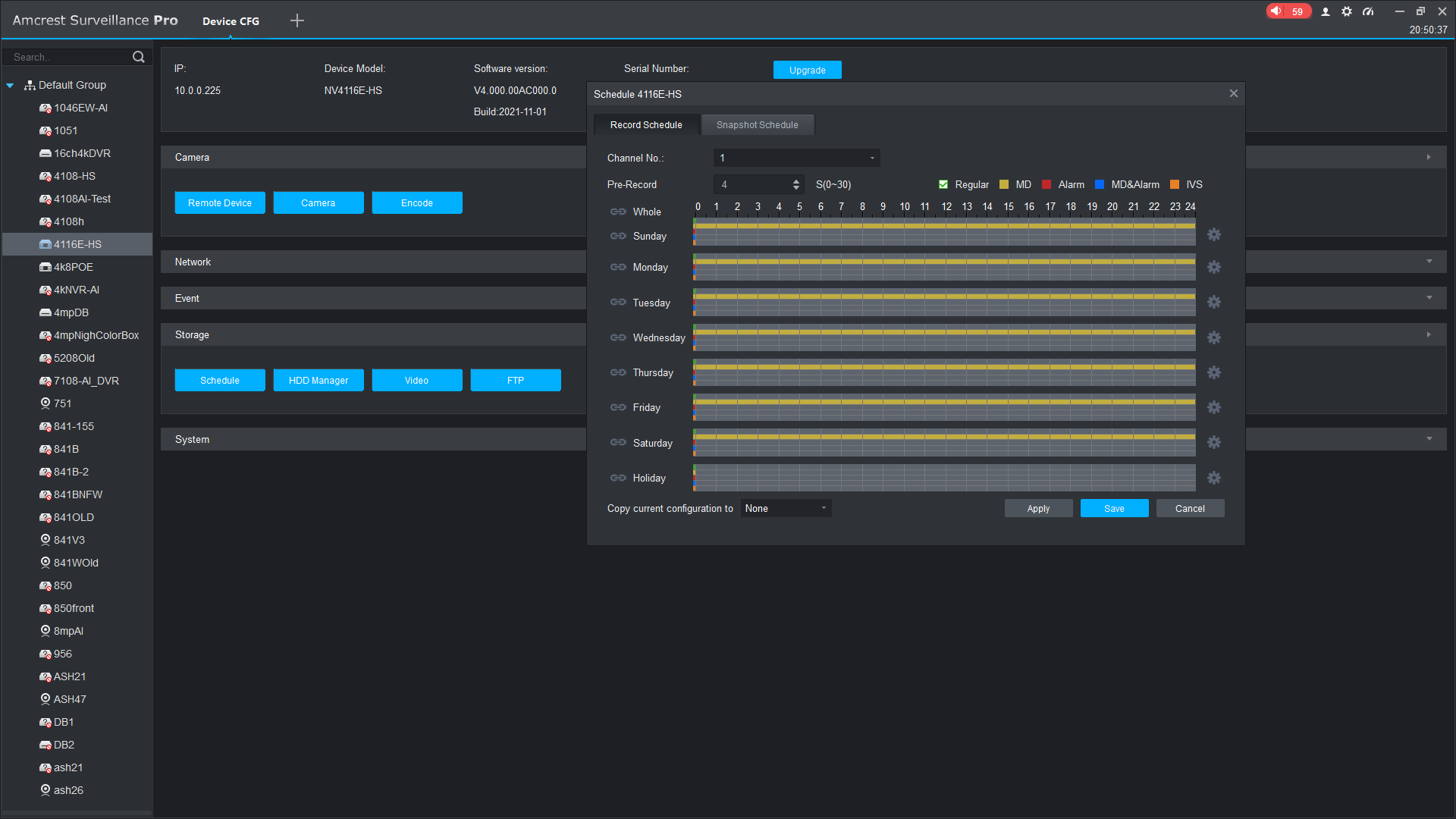Open Wednesday schedule gear settings
The image size is (1456, 819).
coord(1214,337)
